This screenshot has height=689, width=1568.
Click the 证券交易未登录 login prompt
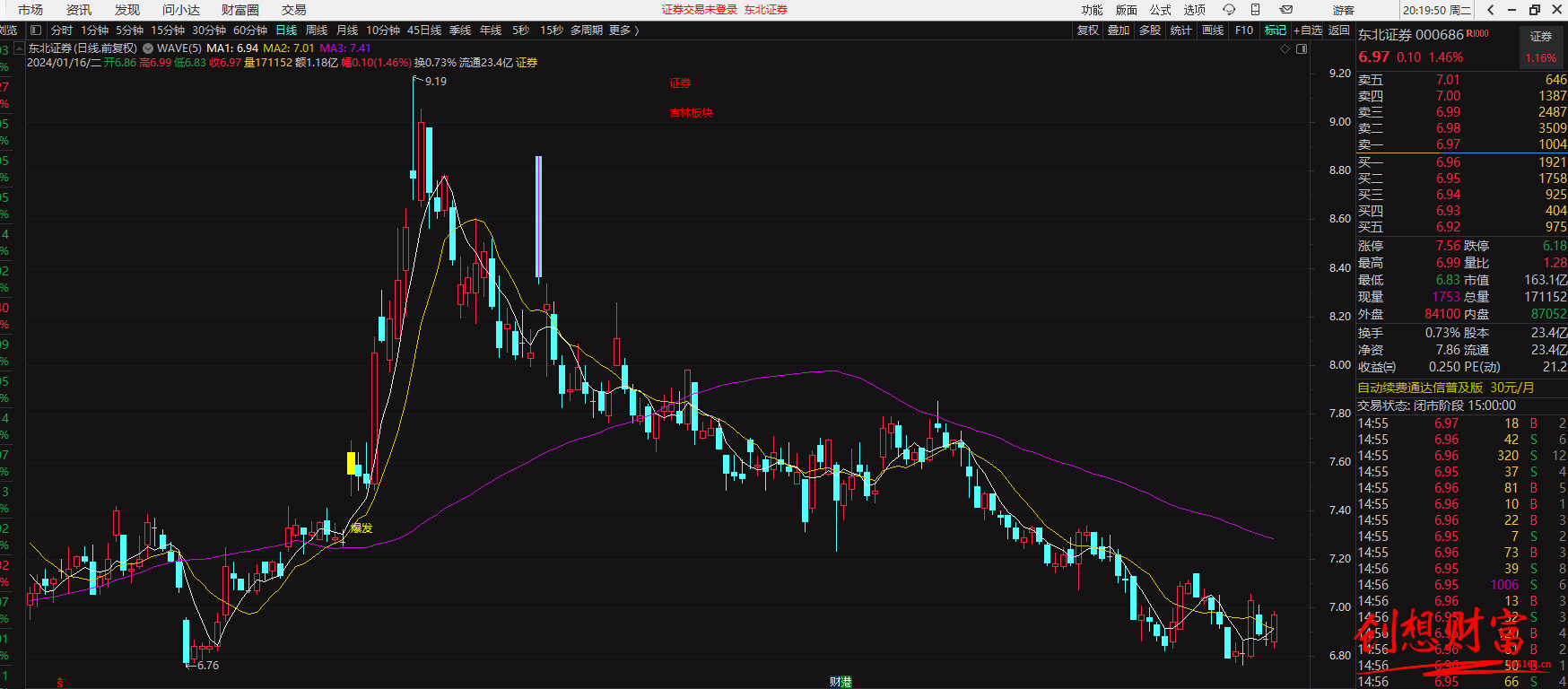coord(700,10)
